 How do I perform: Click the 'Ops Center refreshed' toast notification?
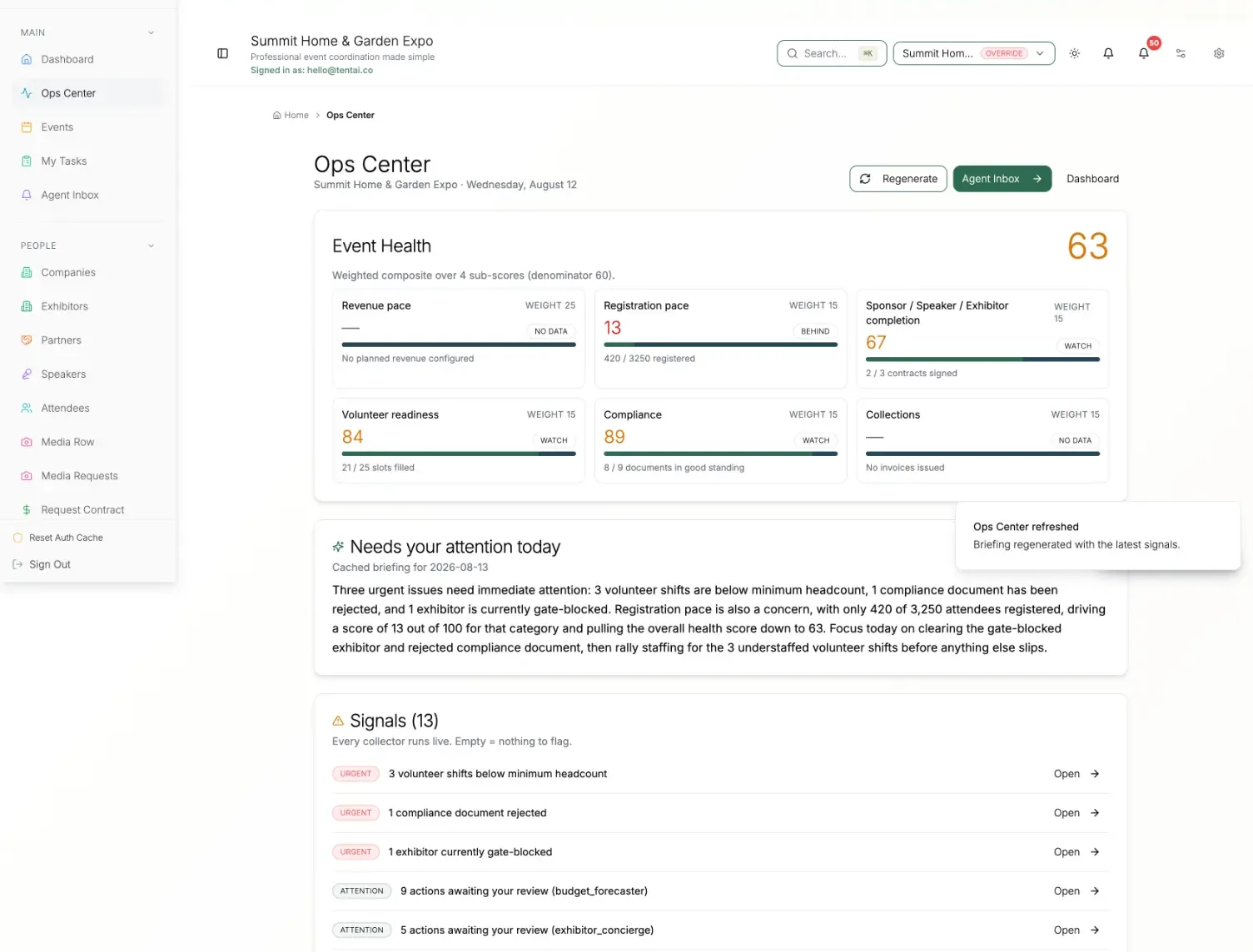tap(1097, 536)
